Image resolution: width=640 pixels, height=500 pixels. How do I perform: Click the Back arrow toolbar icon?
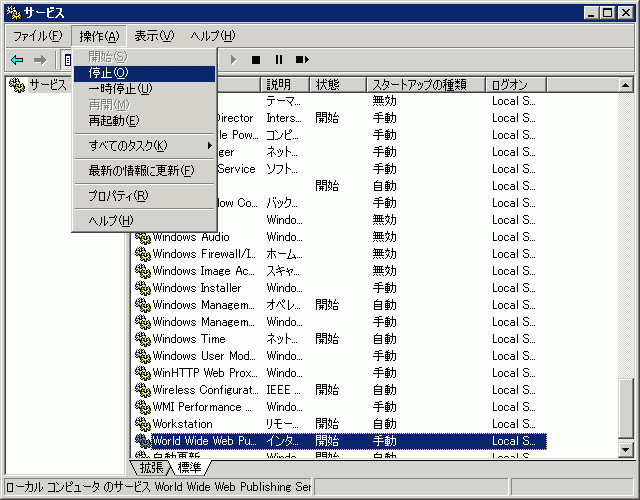[17, 60]
